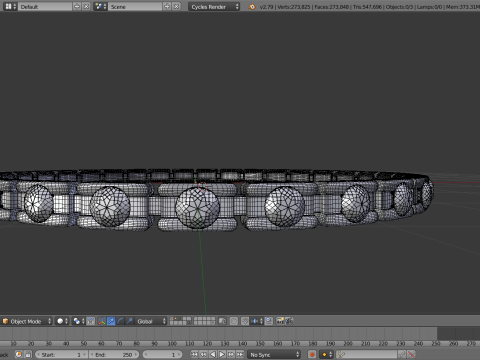Toggle proportional editing button
Screen dimensions: 480x360
click(x=234, y=321)
